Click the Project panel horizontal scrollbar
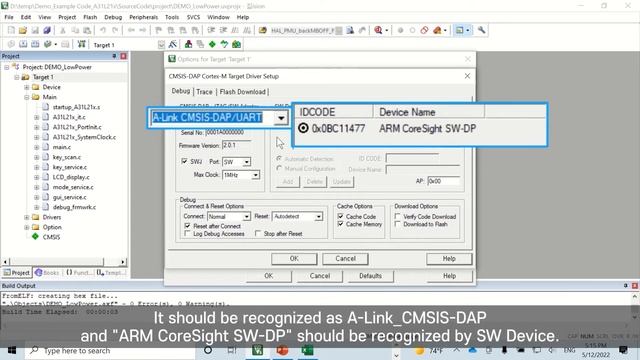The image size is (640, 360). coord(64,262)
